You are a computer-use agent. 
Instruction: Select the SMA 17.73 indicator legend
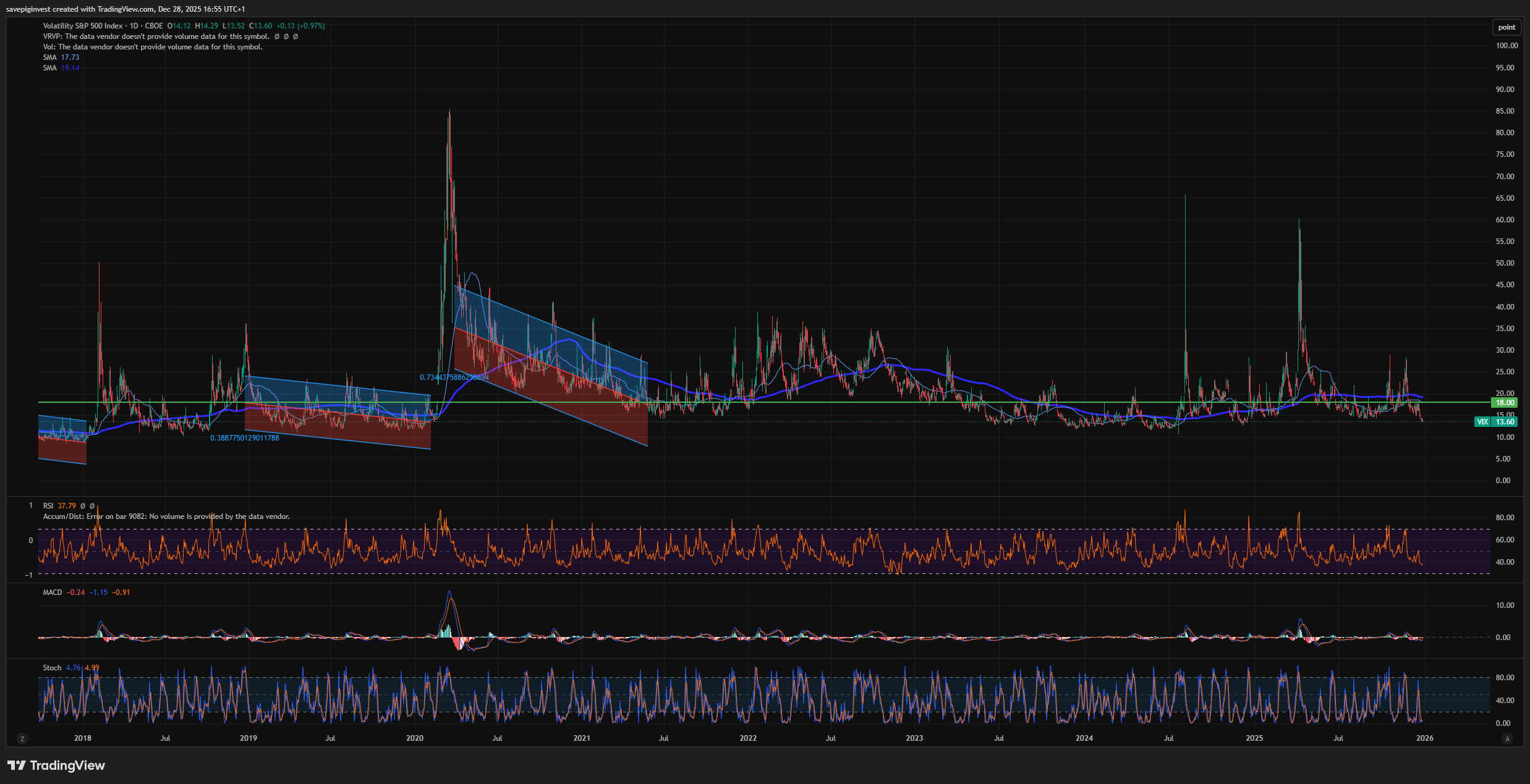61,57
